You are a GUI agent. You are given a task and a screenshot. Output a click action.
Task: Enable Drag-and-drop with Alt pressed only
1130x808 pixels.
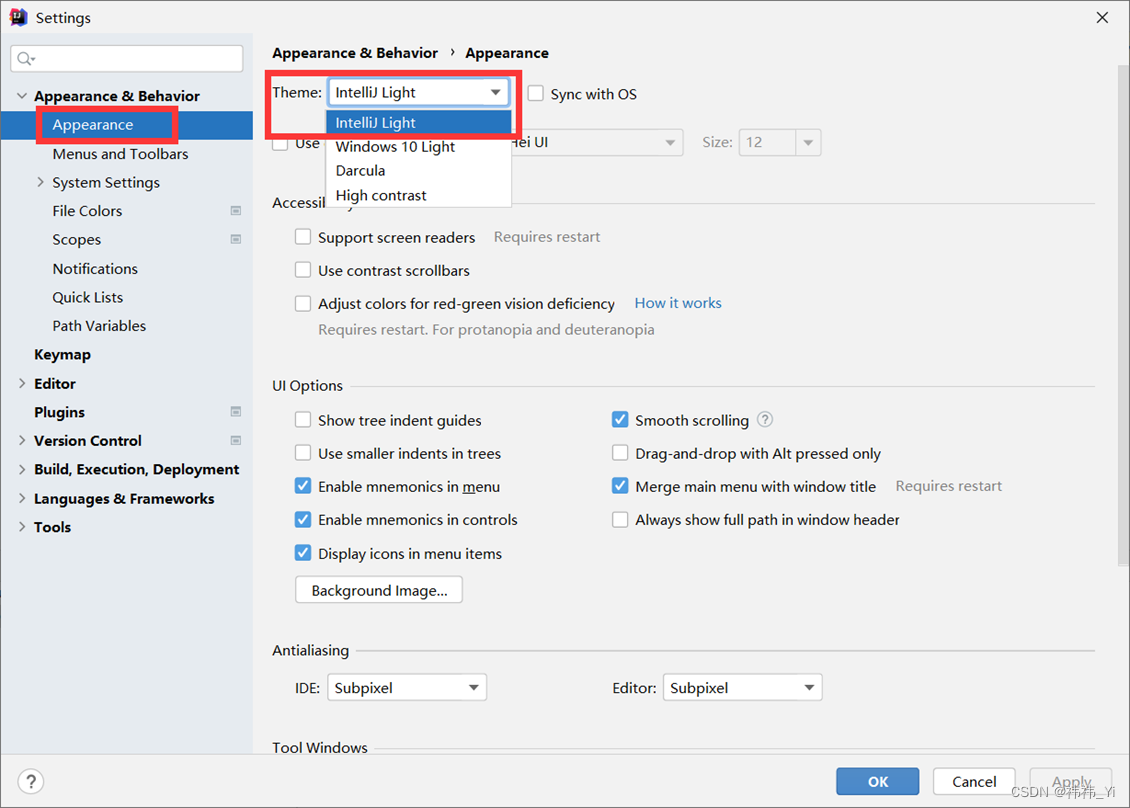(x=620, y=453)
